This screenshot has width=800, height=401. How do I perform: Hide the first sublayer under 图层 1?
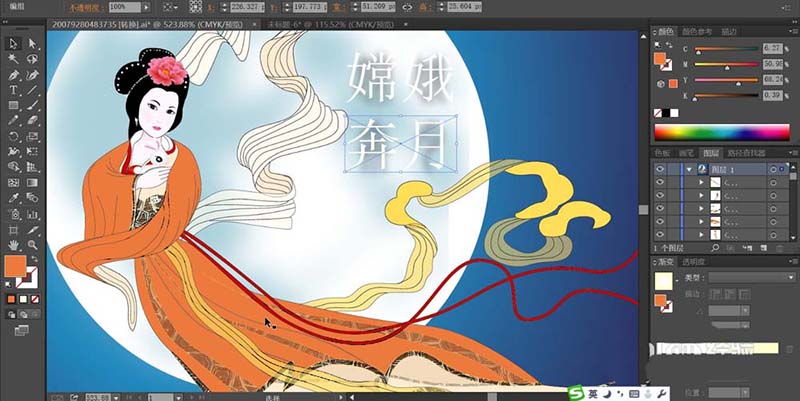coord(660,182)
